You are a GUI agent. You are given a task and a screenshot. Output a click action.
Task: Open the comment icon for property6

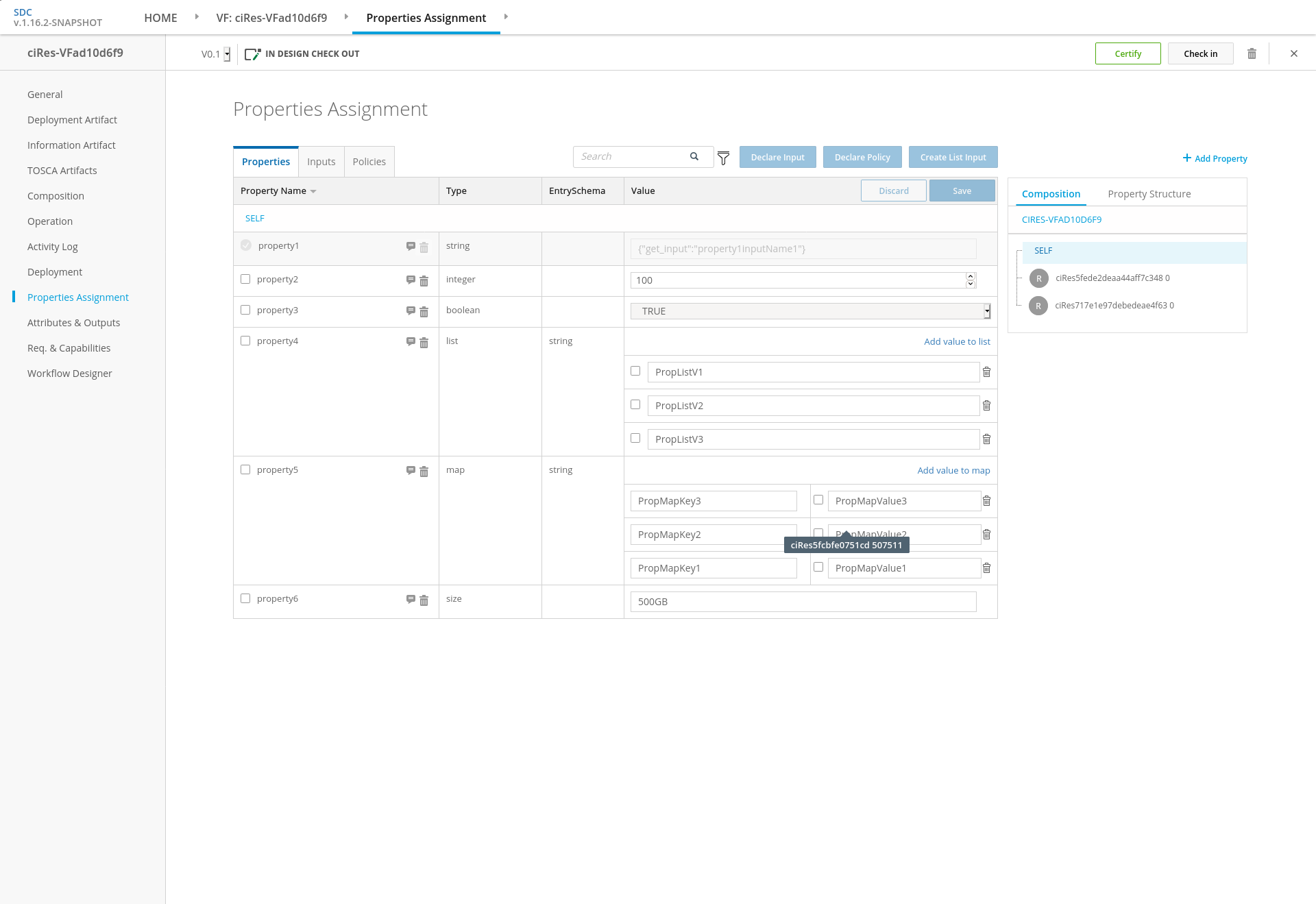tap(411, 599)
